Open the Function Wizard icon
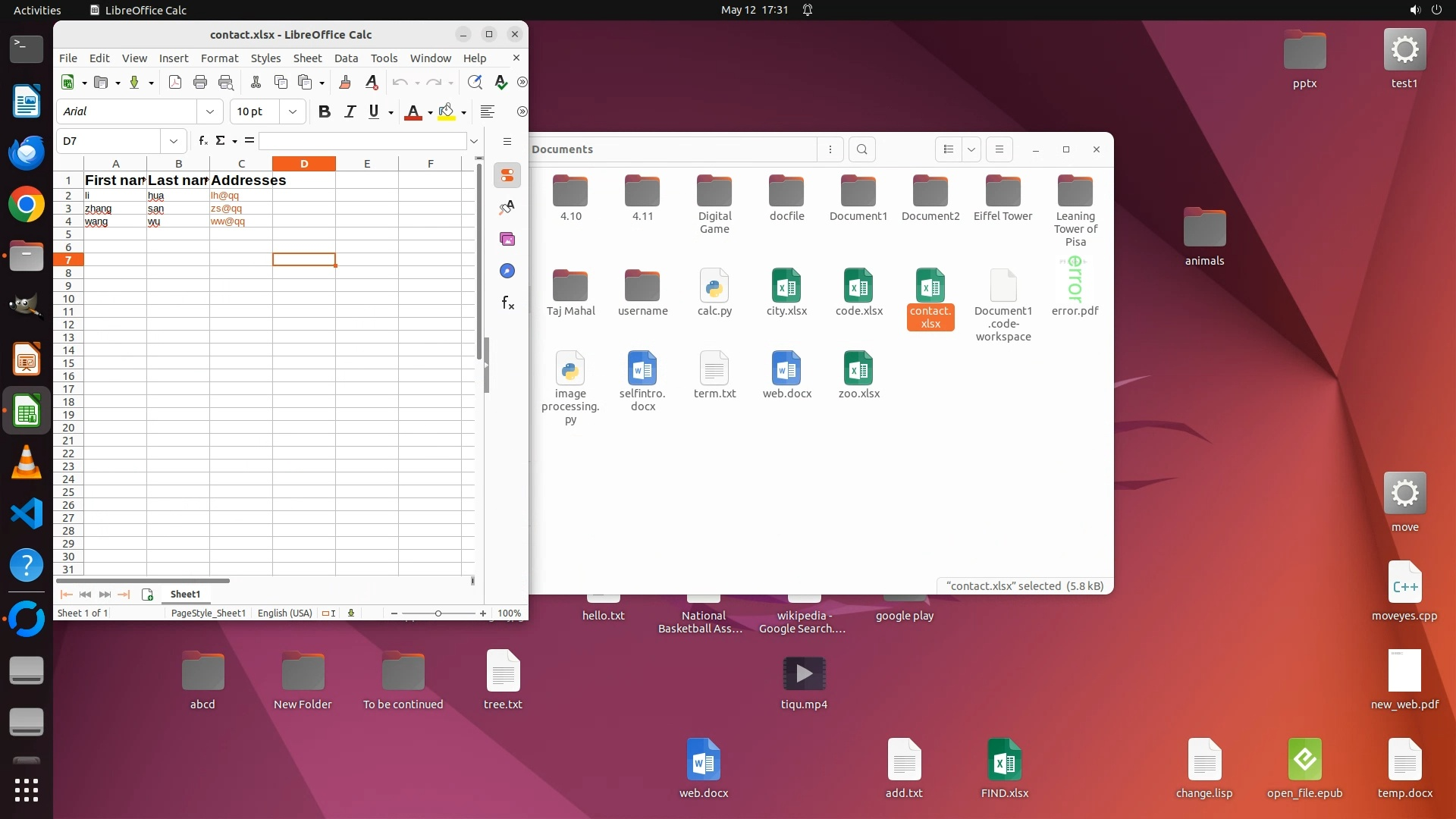1456x819 pixels. click(x=202, y=141)
